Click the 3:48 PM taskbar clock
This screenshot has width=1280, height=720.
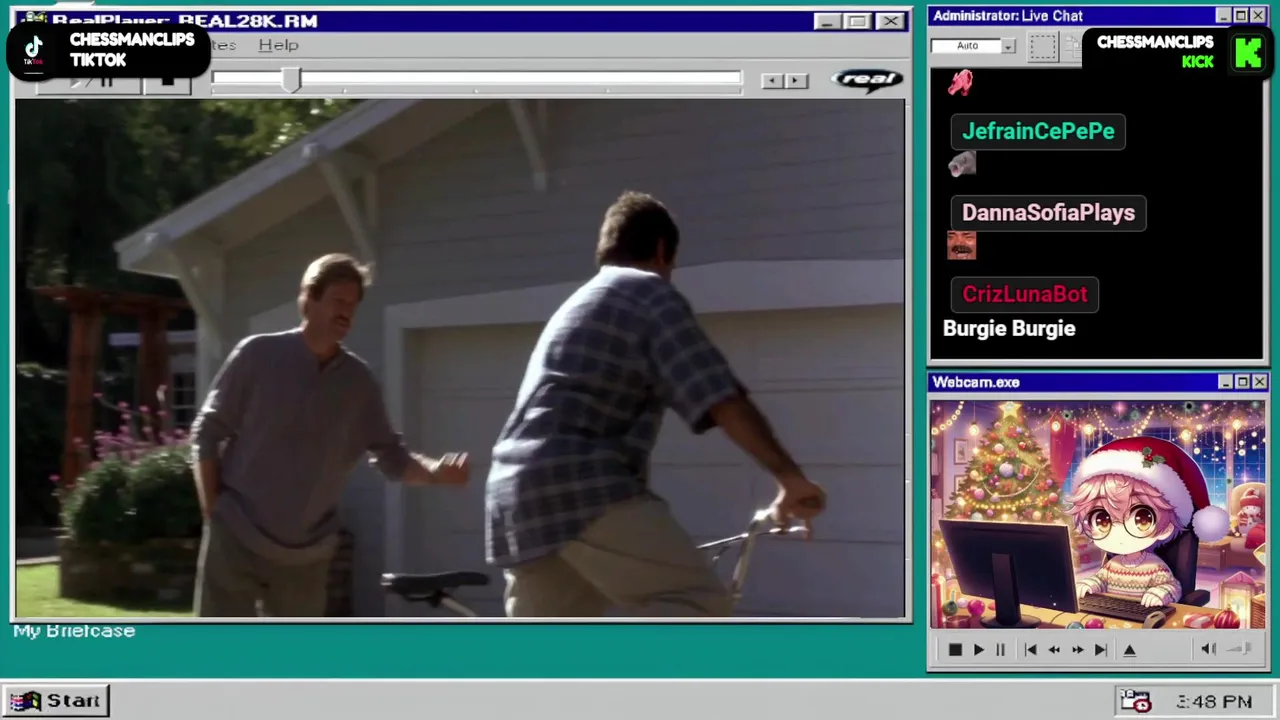[x=1214, y=702]
